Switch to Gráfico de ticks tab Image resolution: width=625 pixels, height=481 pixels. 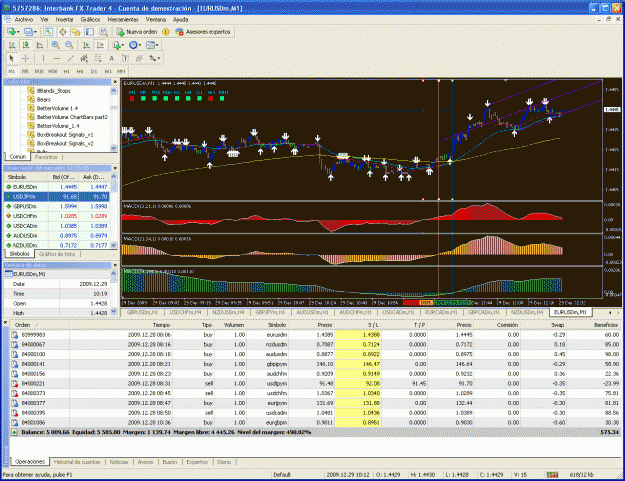tap(57, 254)
